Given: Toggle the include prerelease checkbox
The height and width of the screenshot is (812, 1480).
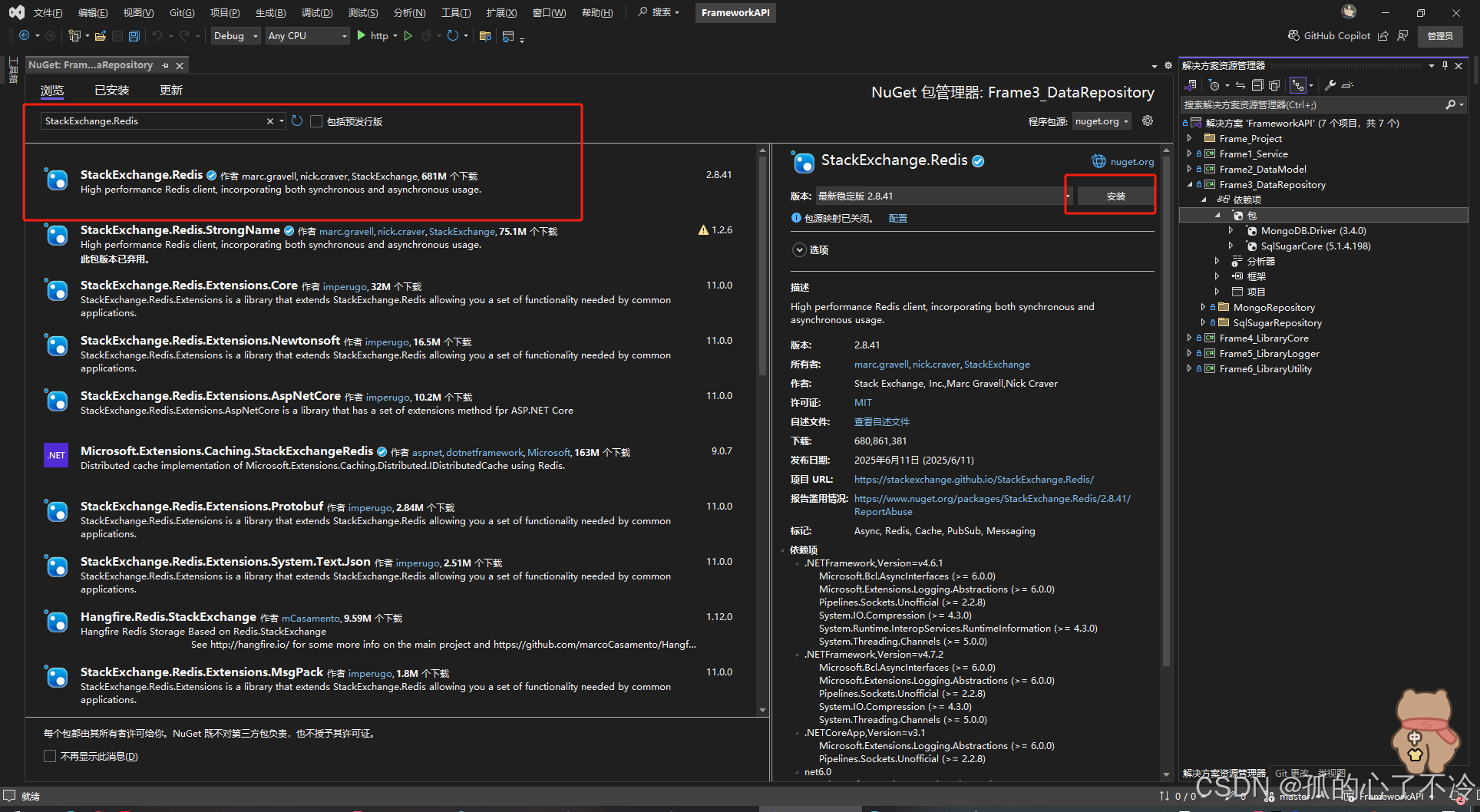Looking at the screenshot, I should (x=316, y=121).
